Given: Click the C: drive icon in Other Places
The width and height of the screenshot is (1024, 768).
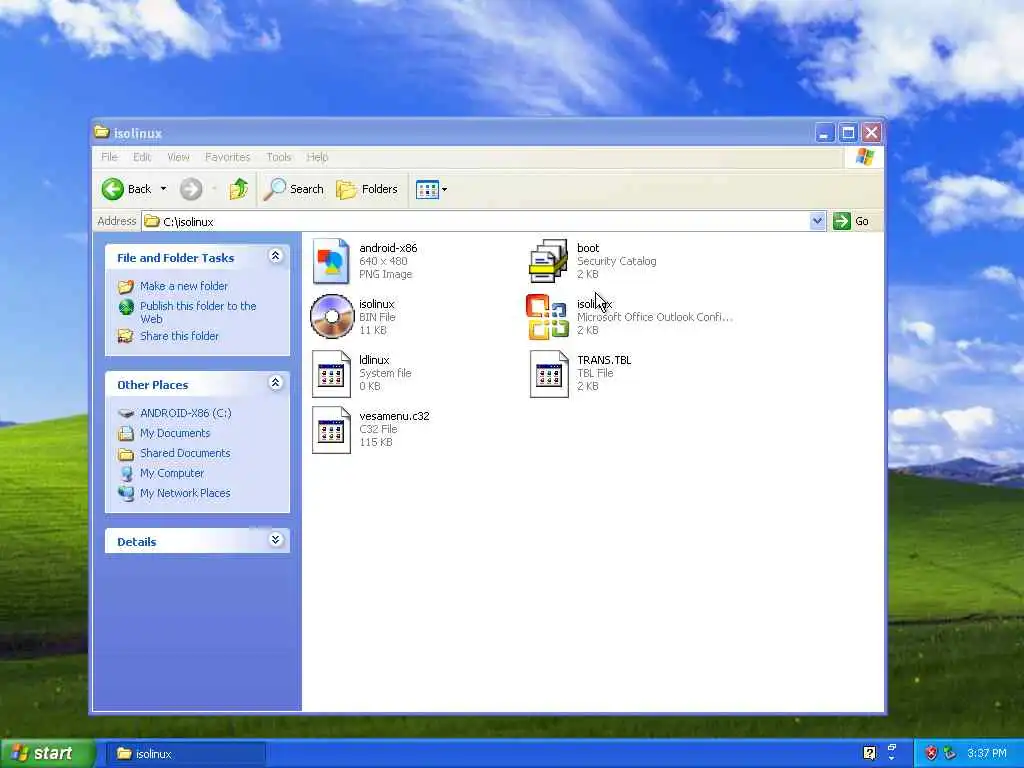Looking at the screenshot, I should click(126, 413).
